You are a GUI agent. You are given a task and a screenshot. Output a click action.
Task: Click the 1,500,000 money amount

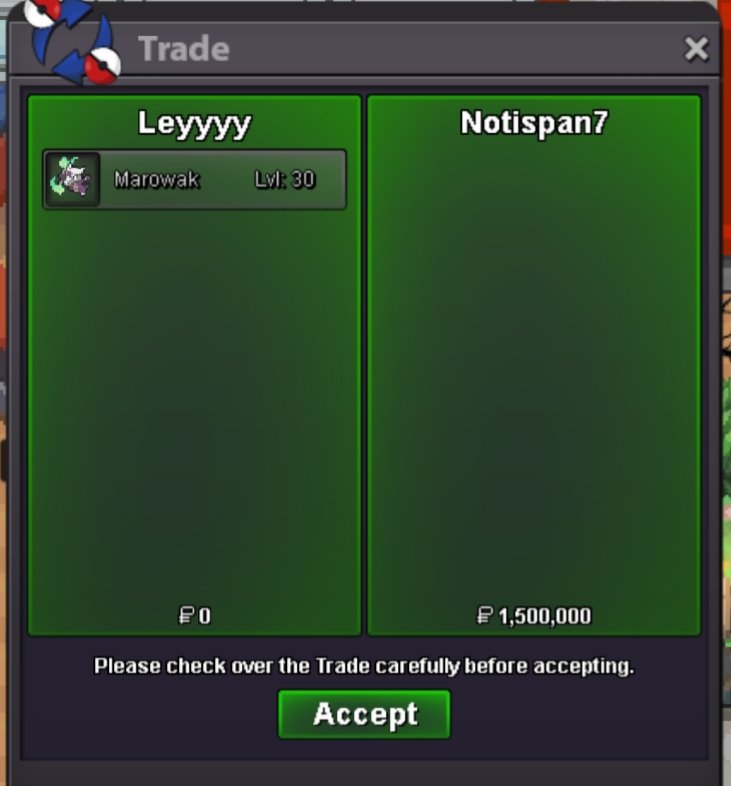(x=545, y=616)
